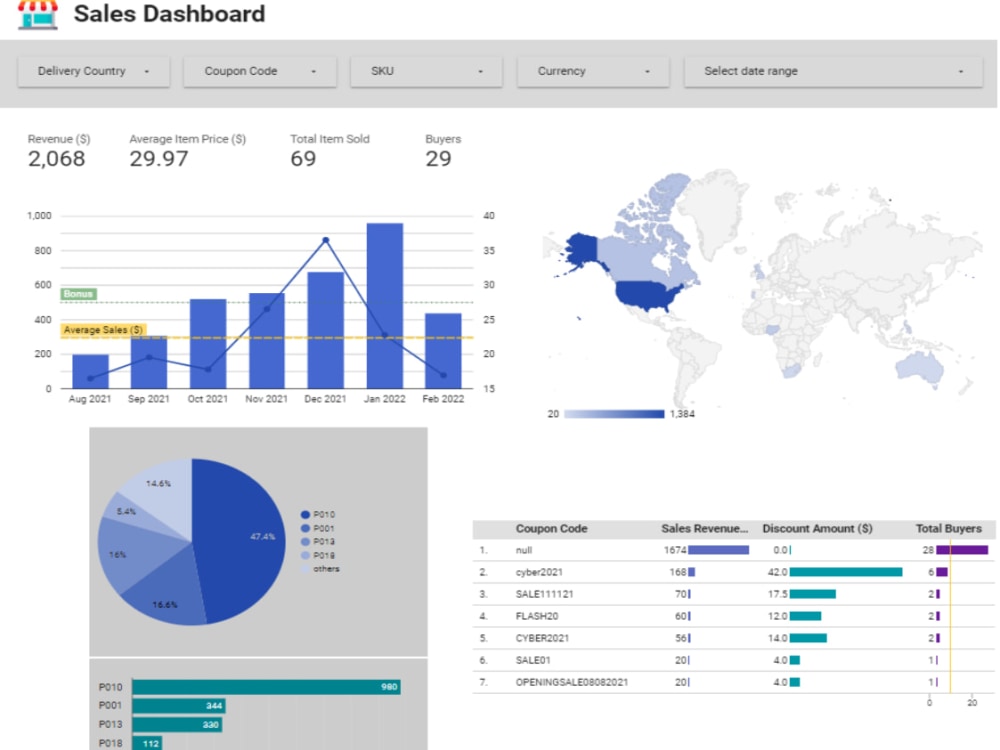Click the others legend entry
Image resolution: width=1000 pixels, height=750 pixels.
coord(320,569)
